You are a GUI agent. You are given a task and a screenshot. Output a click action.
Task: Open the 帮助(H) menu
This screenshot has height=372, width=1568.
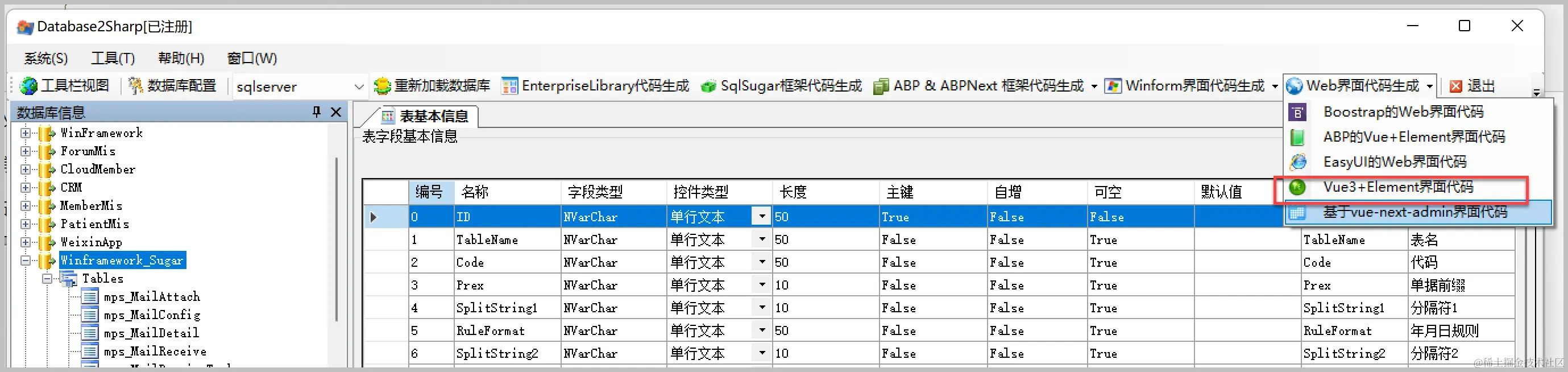(181, 59)
